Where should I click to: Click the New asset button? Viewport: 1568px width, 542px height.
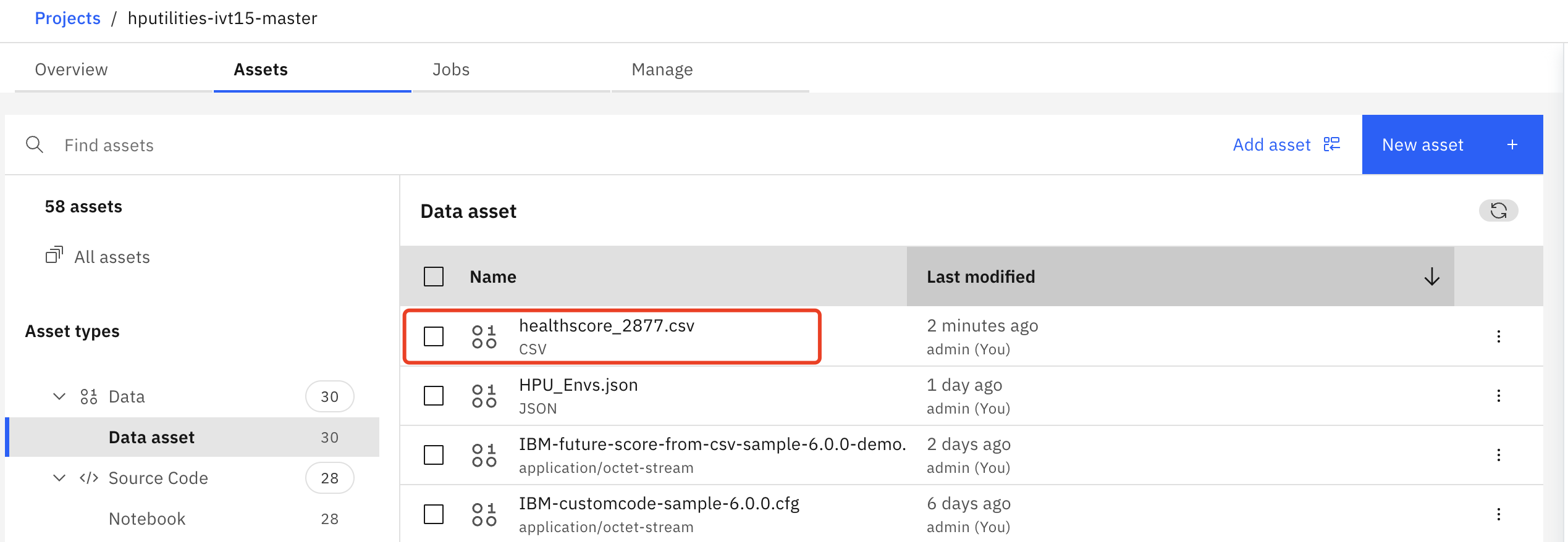1452,144
